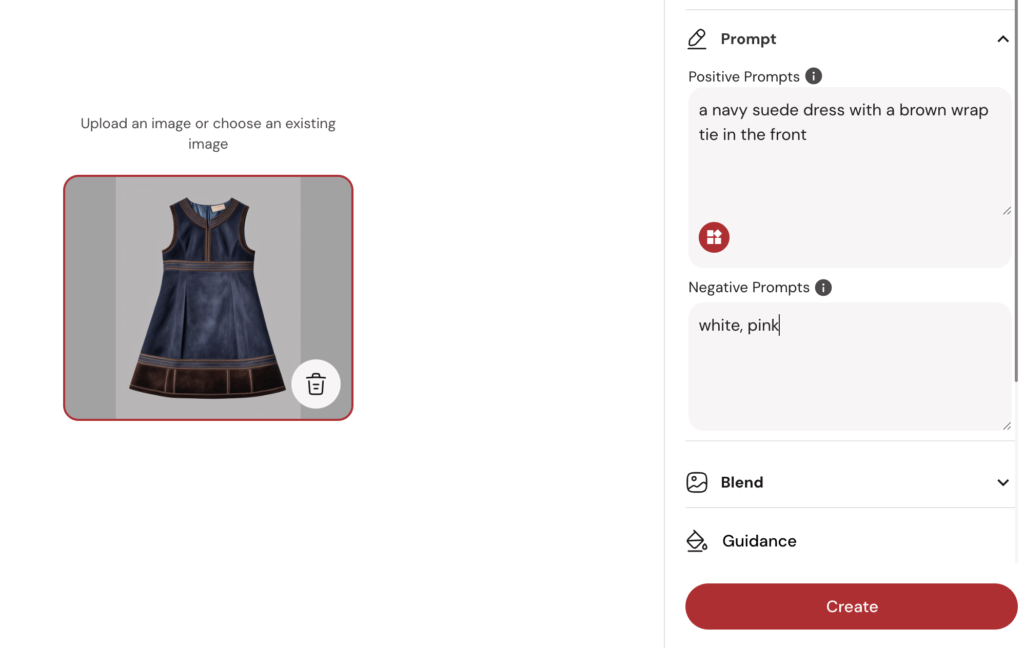Click the upload image instruction text
Image resolution: width=1024 pixels, height=648 pixels.
pyautogui.click(x=208, y=133)
